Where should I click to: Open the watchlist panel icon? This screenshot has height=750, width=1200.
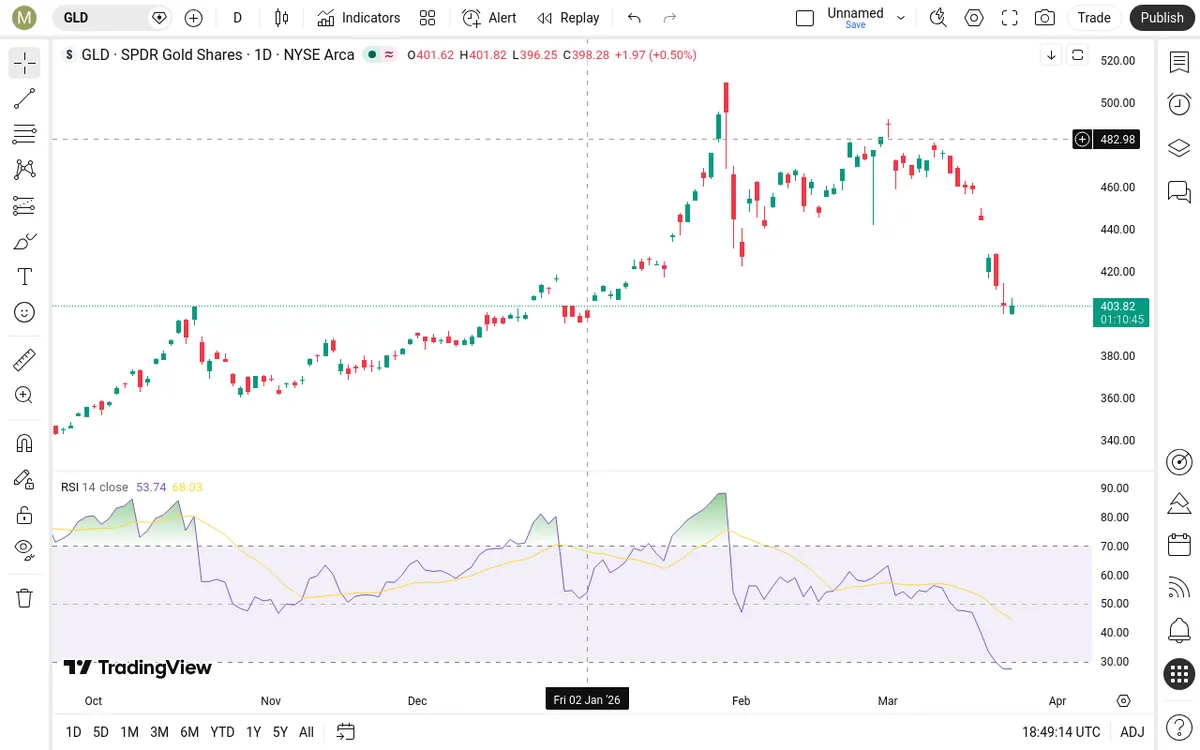tap(1179, 62)
